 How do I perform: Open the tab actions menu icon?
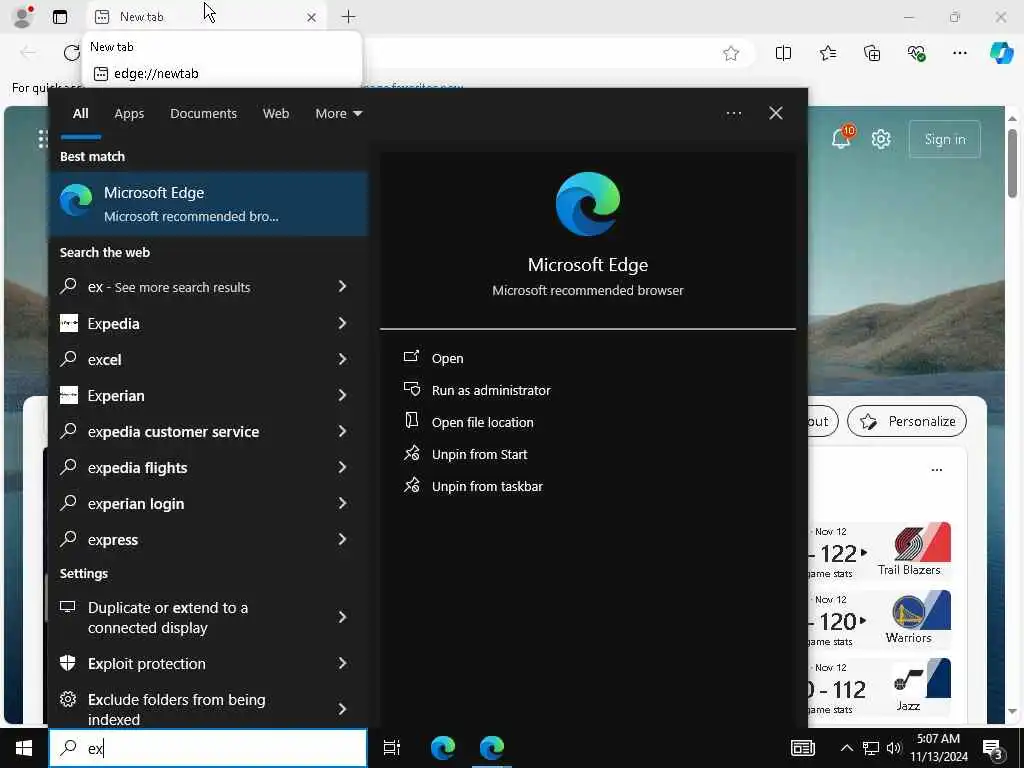point(60,17)
